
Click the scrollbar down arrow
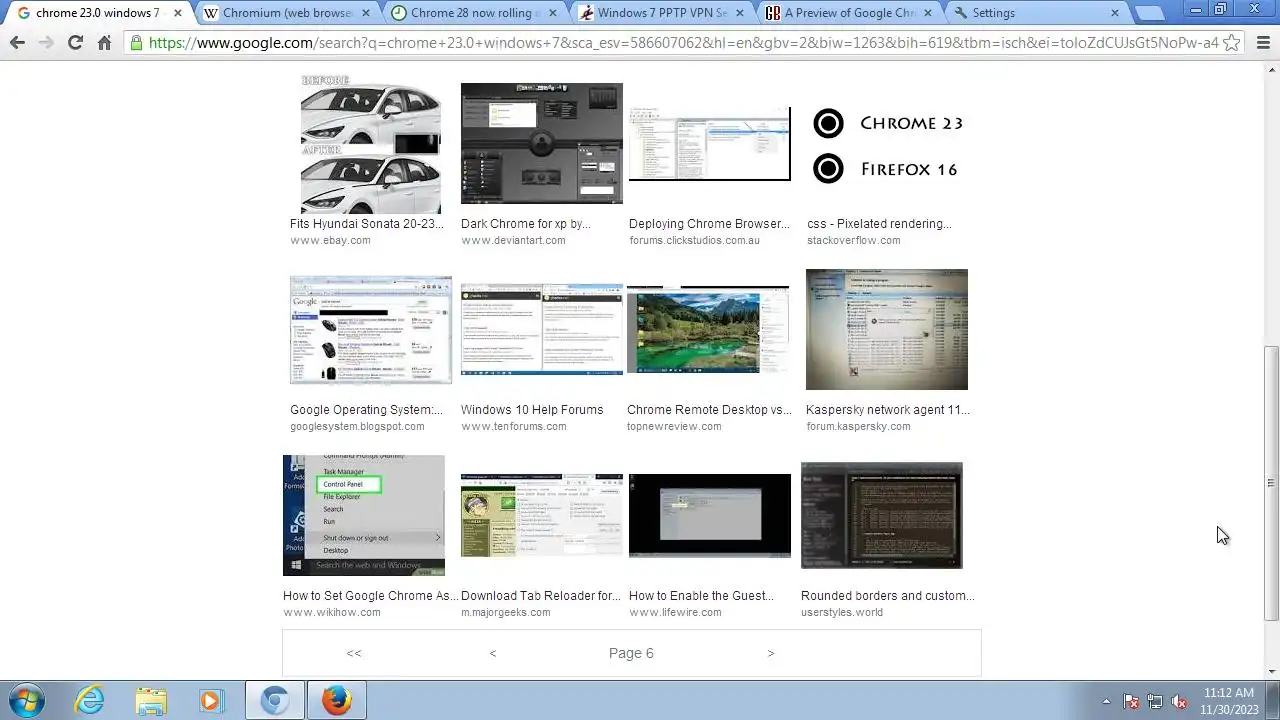coord(1271,672)
